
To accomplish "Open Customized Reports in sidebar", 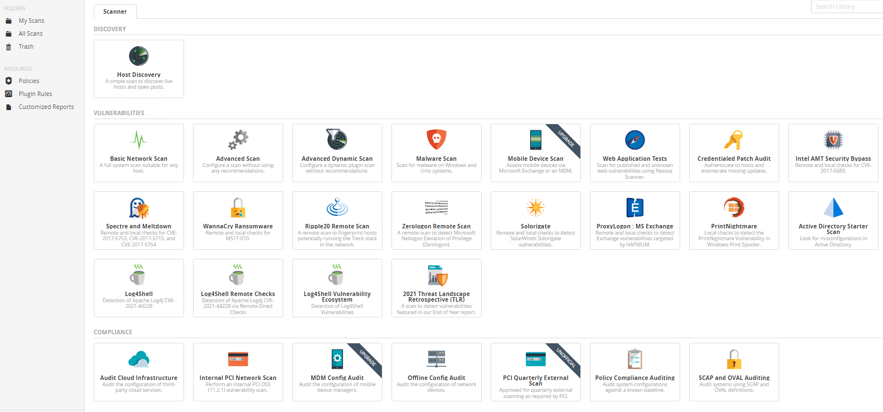I will tap(46, 107).
